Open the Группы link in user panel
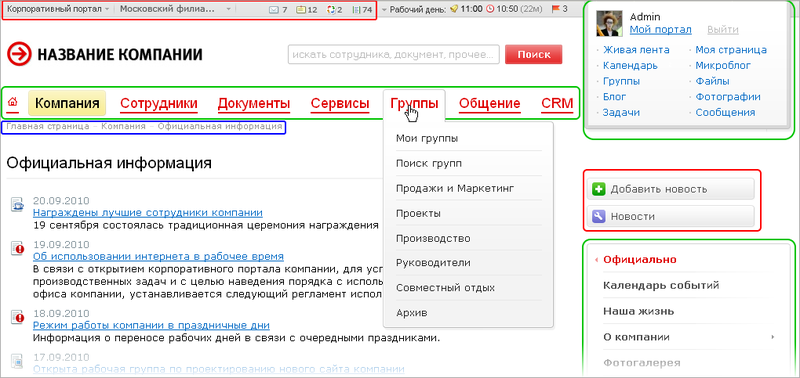This screenshot has height=378, width=800. (621, 81)
